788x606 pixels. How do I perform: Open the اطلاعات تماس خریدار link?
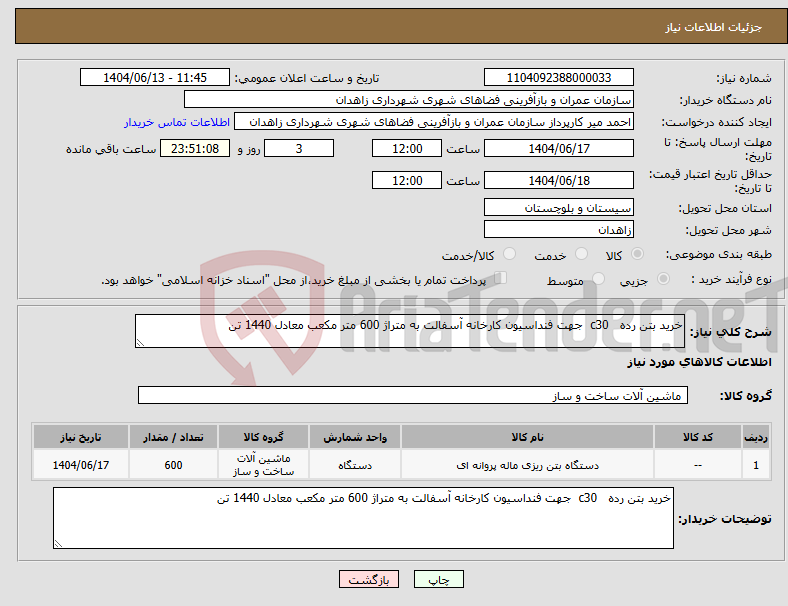[x=177, y=122]
